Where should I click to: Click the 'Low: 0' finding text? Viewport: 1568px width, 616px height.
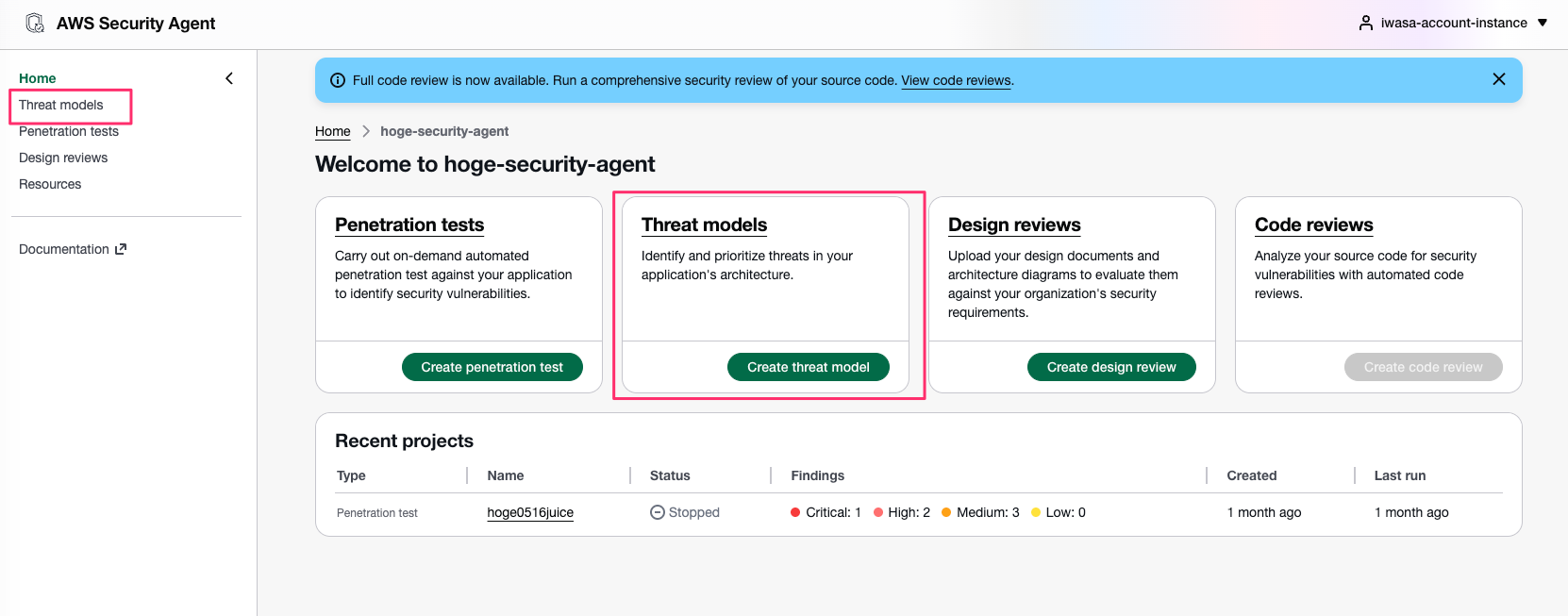click(x=1066, y=512)
